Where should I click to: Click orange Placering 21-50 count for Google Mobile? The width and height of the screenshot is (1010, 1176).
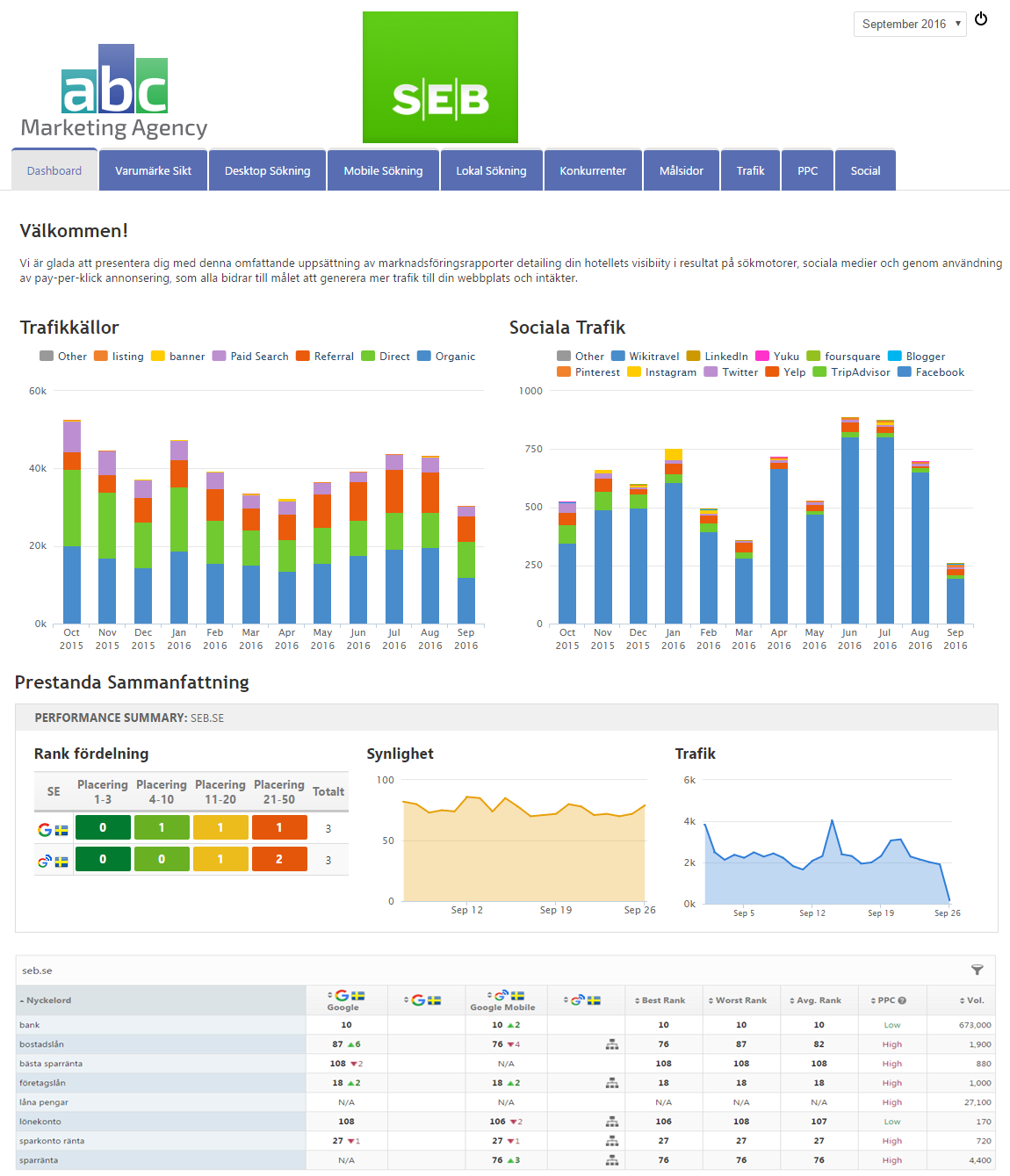point(279,859)
